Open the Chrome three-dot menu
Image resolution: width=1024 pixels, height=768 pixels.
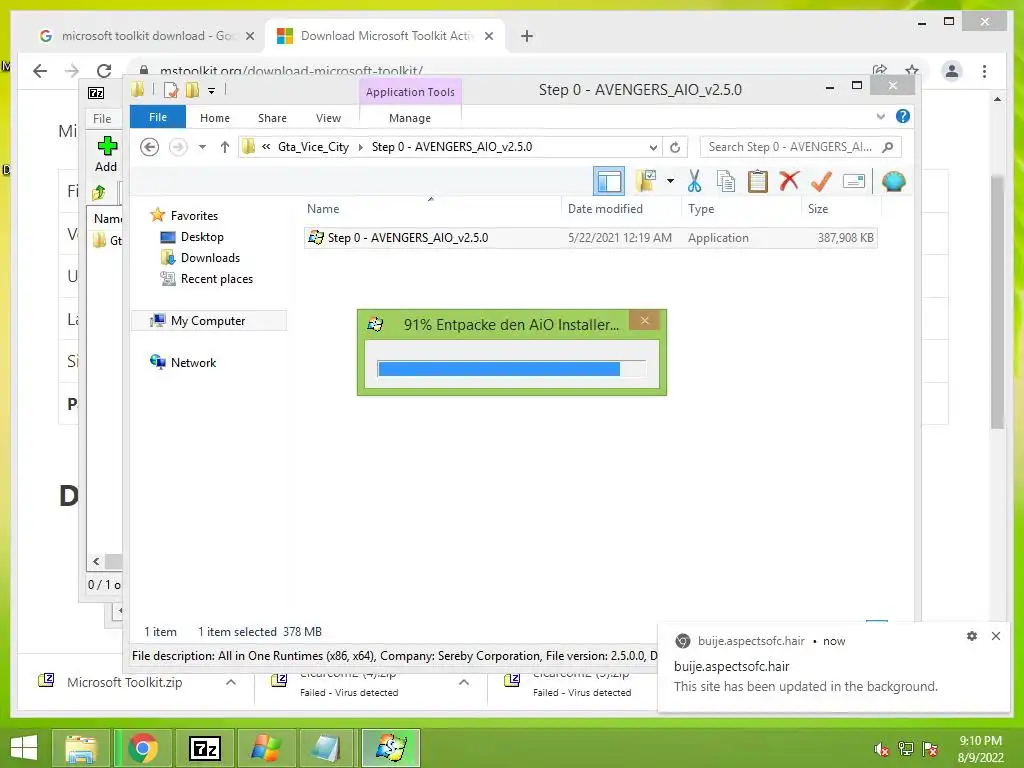coord(984,71)
